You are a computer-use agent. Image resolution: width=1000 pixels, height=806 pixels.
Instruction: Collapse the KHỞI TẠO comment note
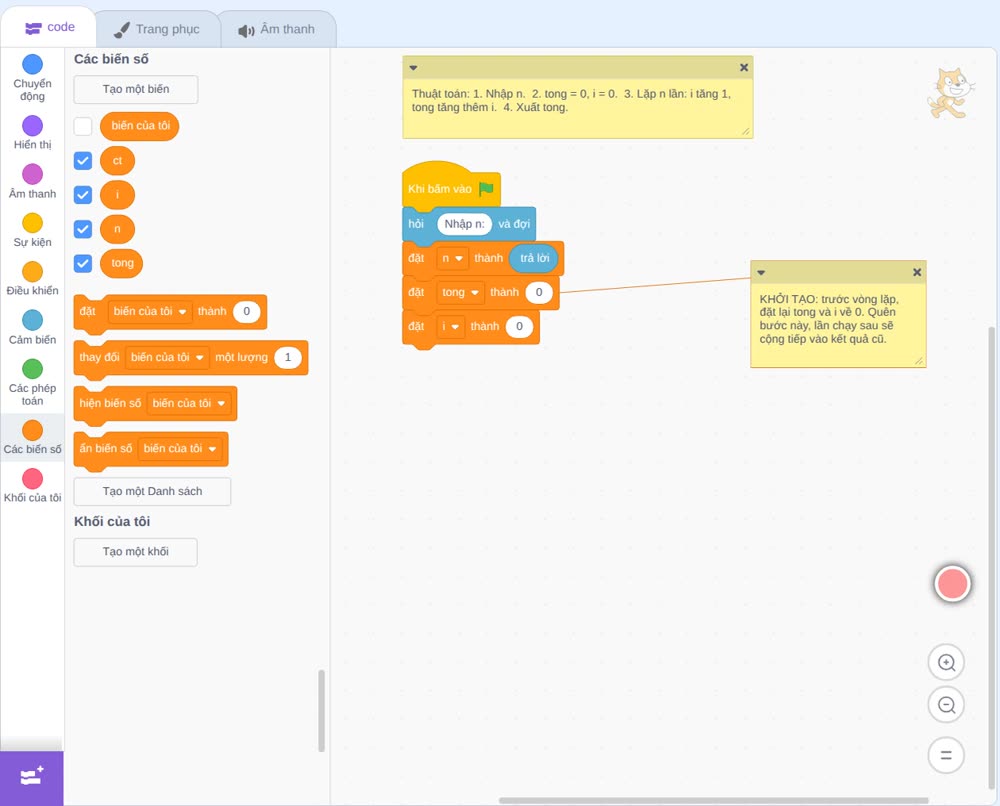click(x=761, y=272)
